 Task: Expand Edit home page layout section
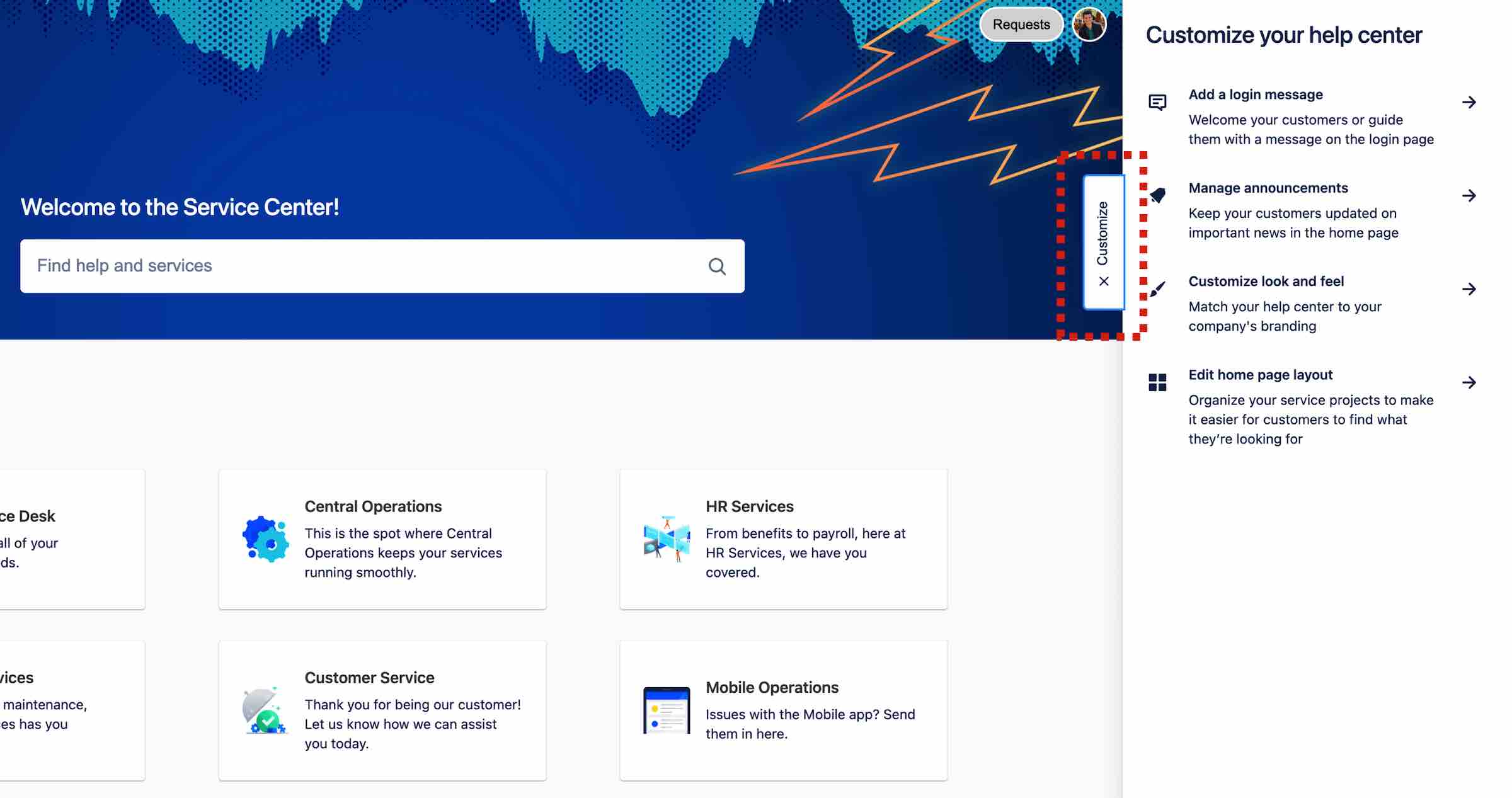click(x=1468, y=382)
